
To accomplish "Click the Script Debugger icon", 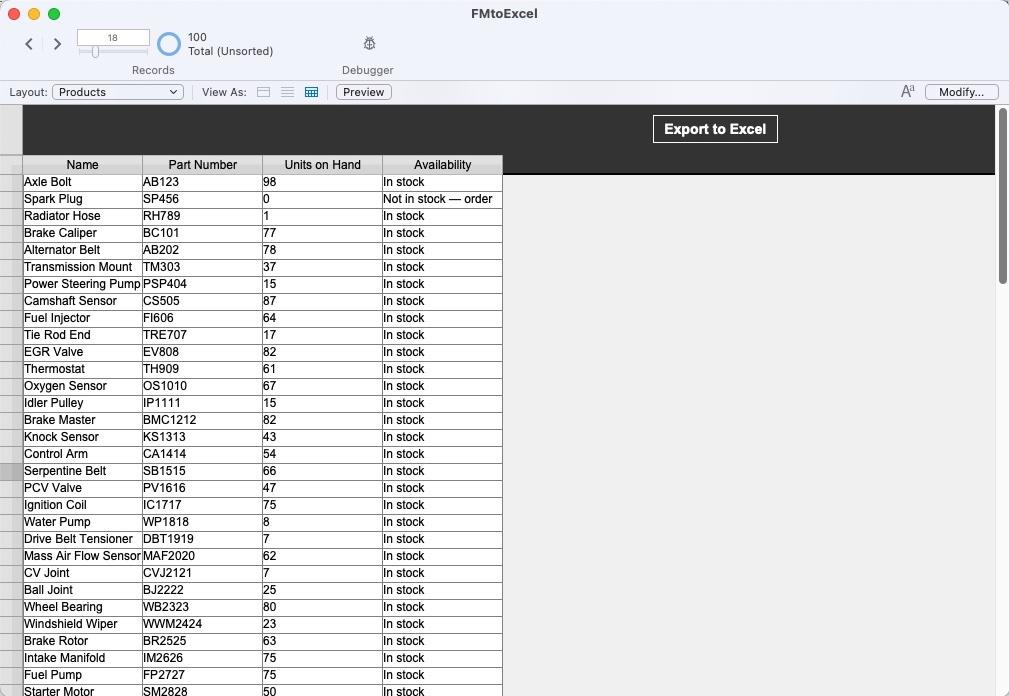I will click(368, 43).
